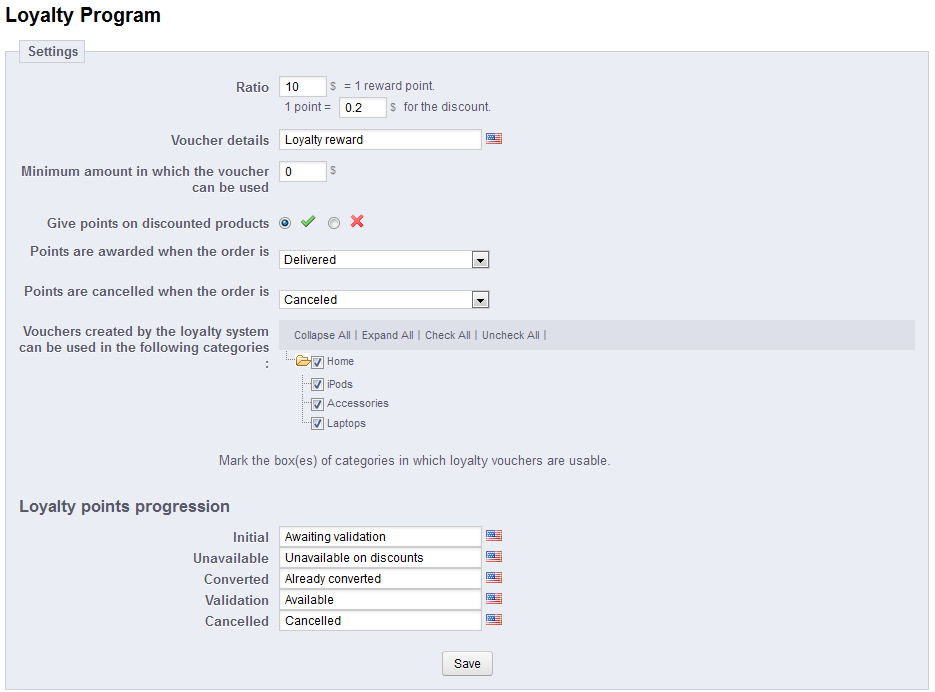Click the flag icon beside Unavailable field

494,557
